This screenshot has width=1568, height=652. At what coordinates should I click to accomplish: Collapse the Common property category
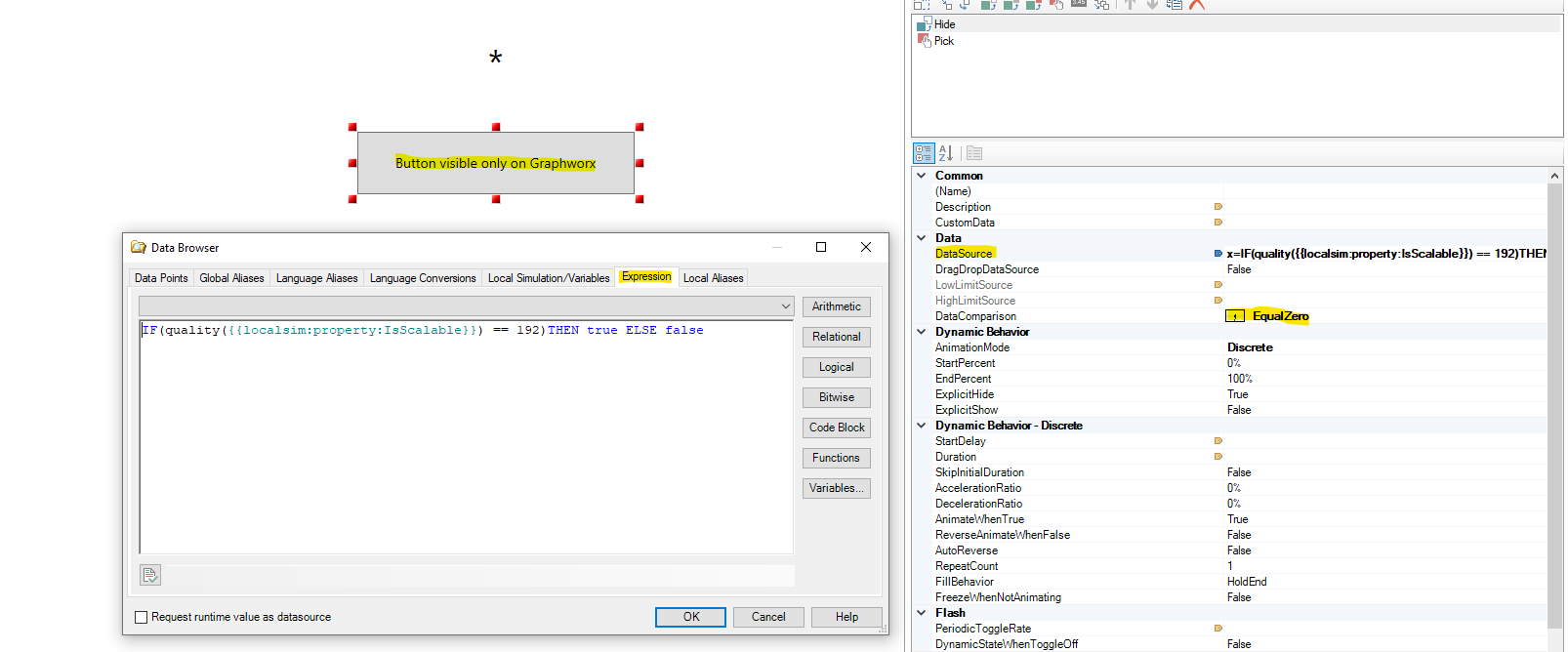[922, 176]
